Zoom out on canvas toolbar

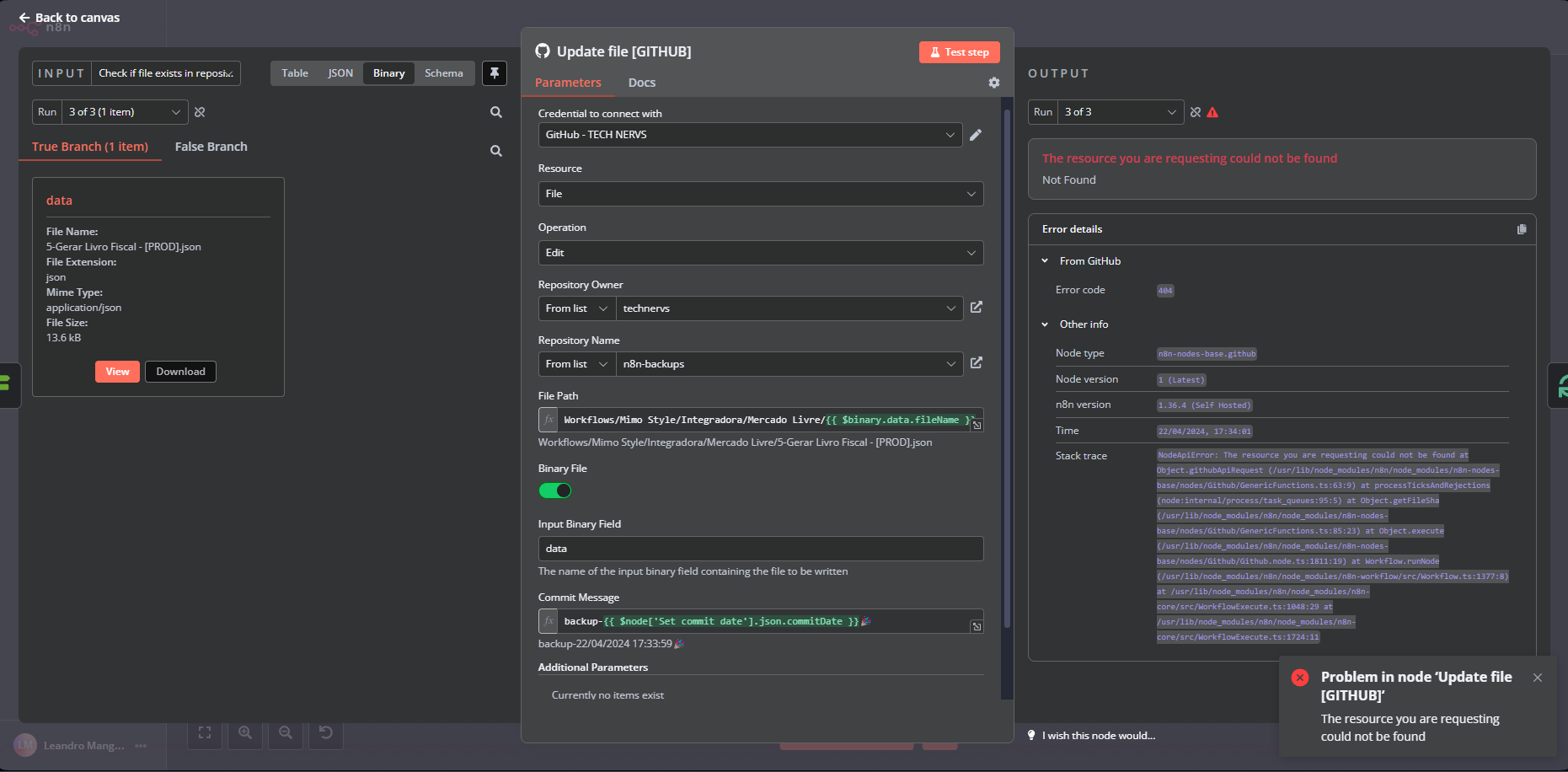tap(286, 732)
